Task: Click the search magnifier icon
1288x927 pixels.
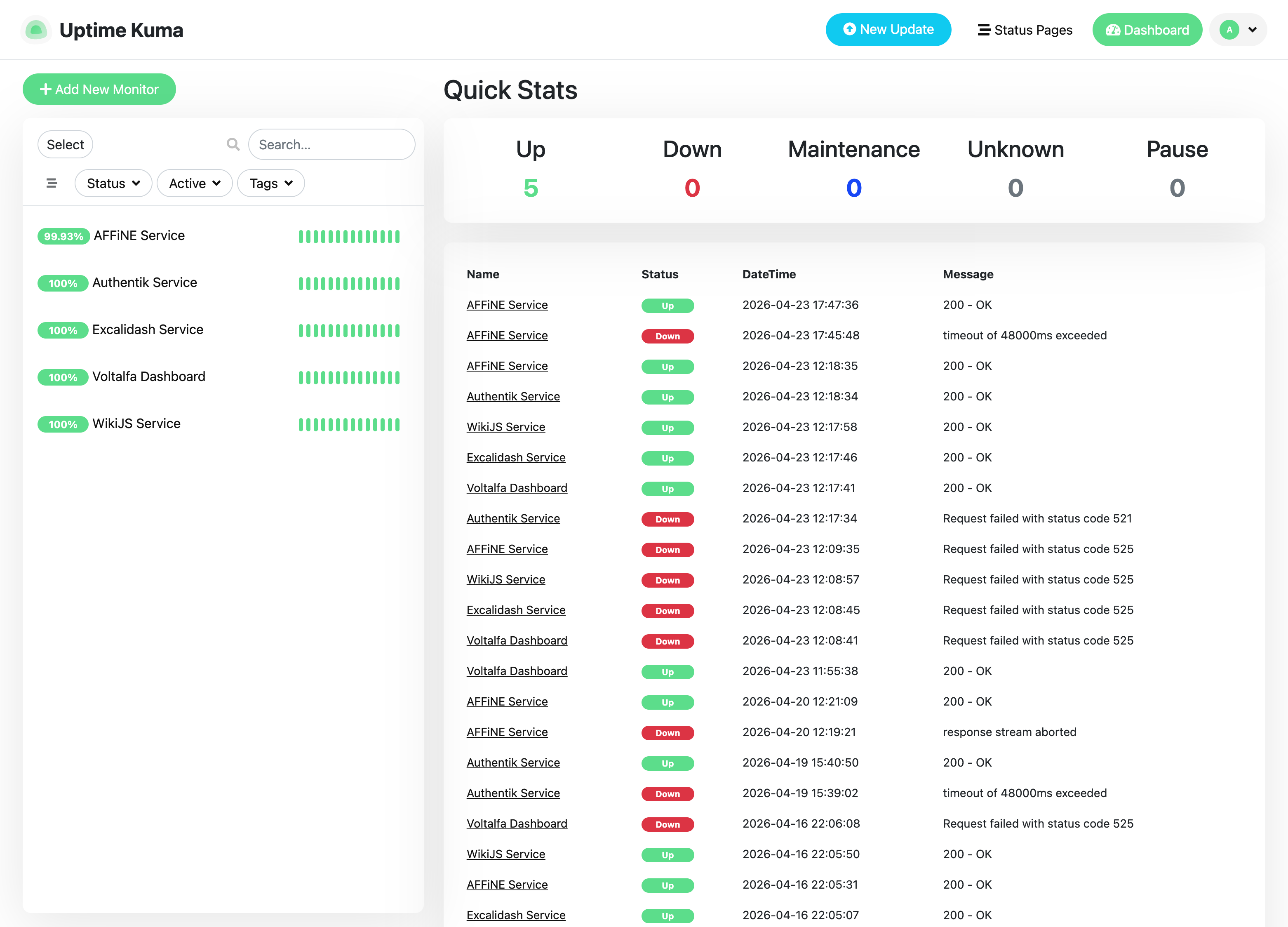Action: pos(233,144)
